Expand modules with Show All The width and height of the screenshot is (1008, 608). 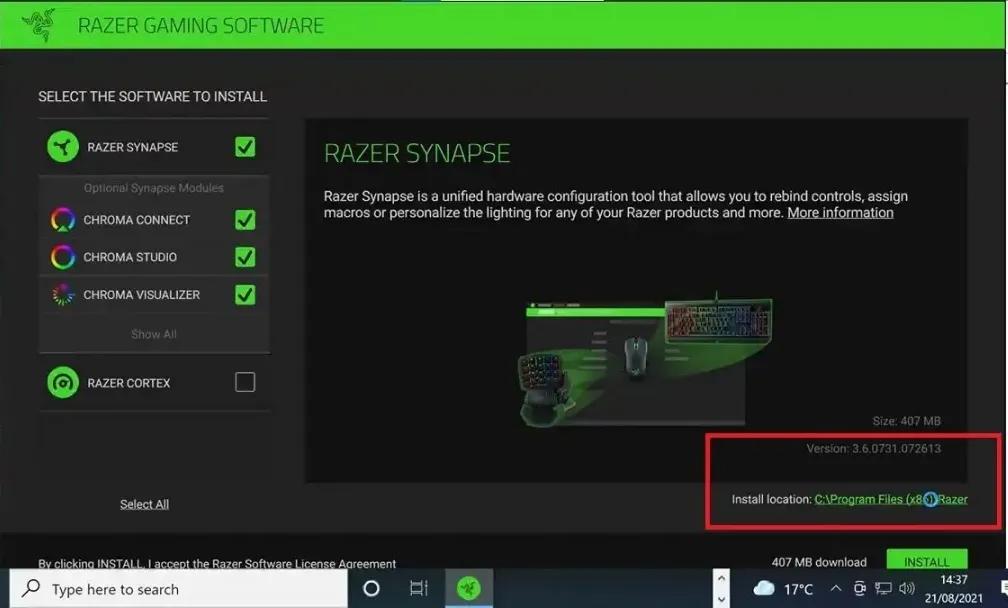point(154,334)
